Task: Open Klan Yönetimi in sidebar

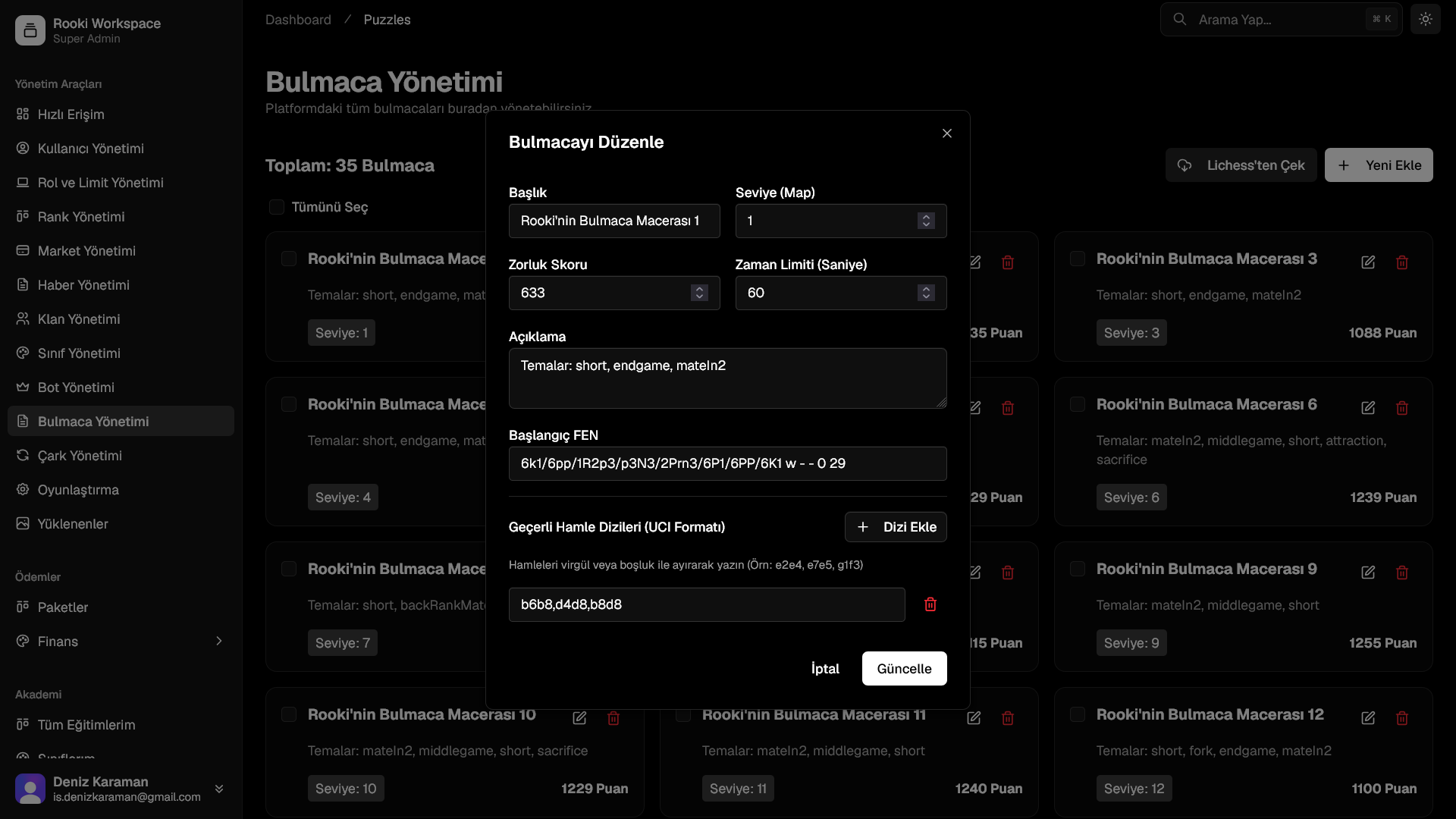Action: [x=121, y=319]
